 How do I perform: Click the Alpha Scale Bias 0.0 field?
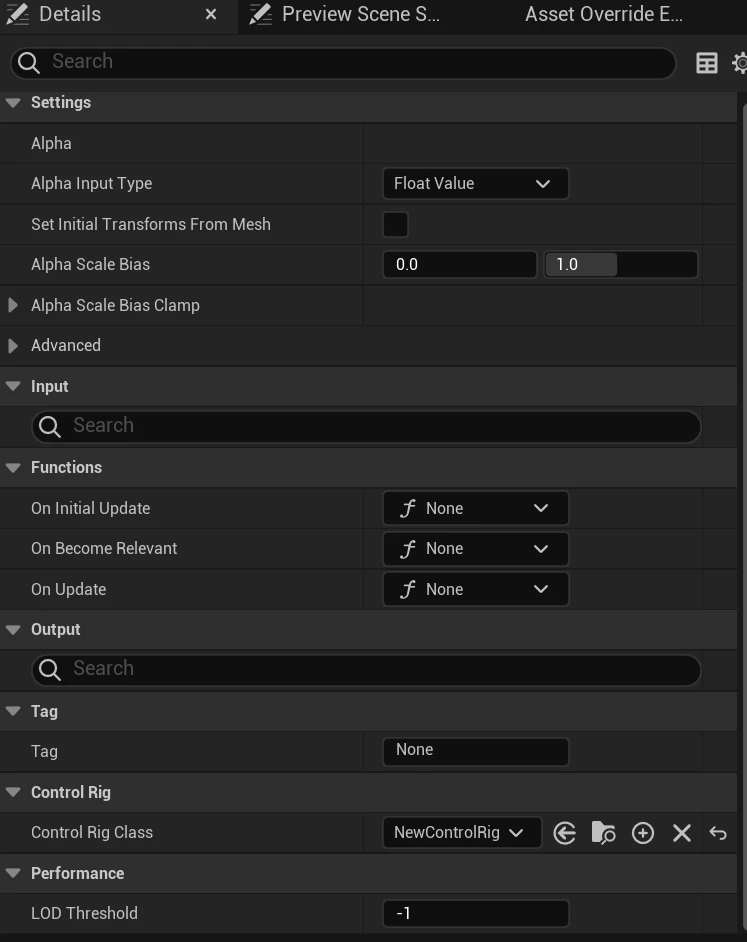point(459,264)
